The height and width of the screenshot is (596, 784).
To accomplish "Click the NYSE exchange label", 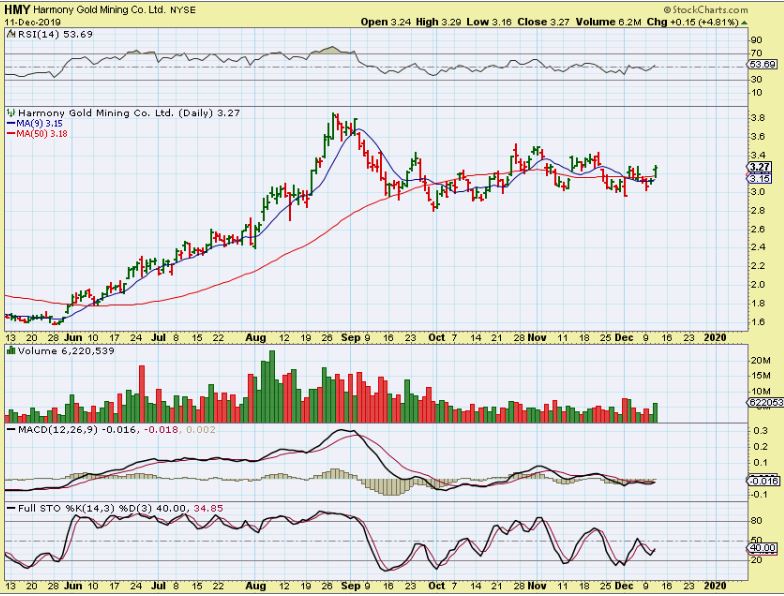I will 182,10.
